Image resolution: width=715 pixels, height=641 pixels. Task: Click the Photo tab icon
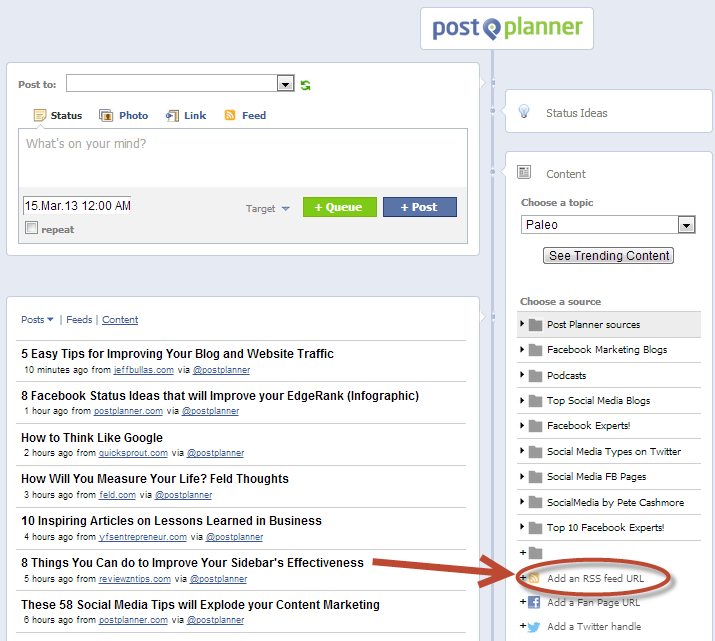pyautogui.click(x=106, y=116)
